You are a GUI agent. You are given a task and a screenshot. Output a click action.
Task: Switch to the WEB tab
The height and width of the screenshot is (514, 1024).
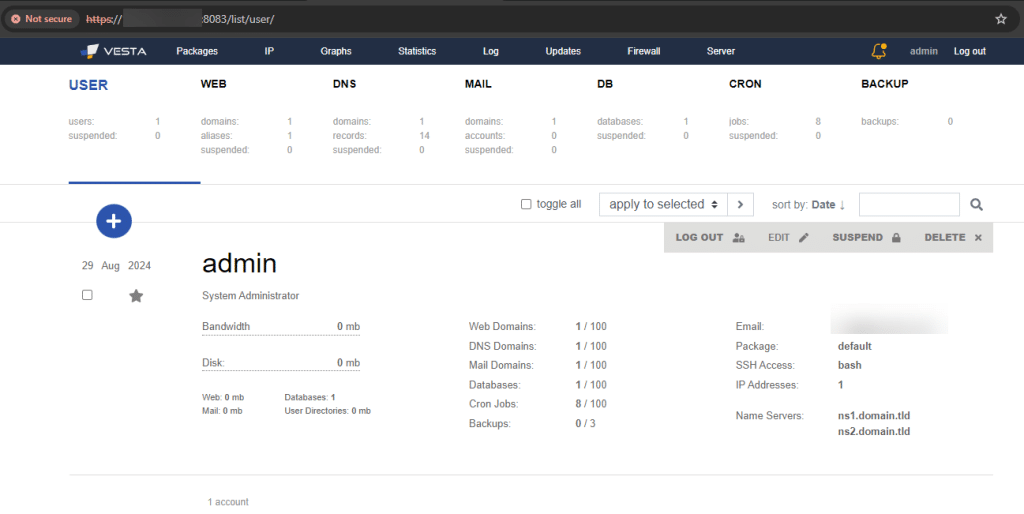(x=214, y=84)
